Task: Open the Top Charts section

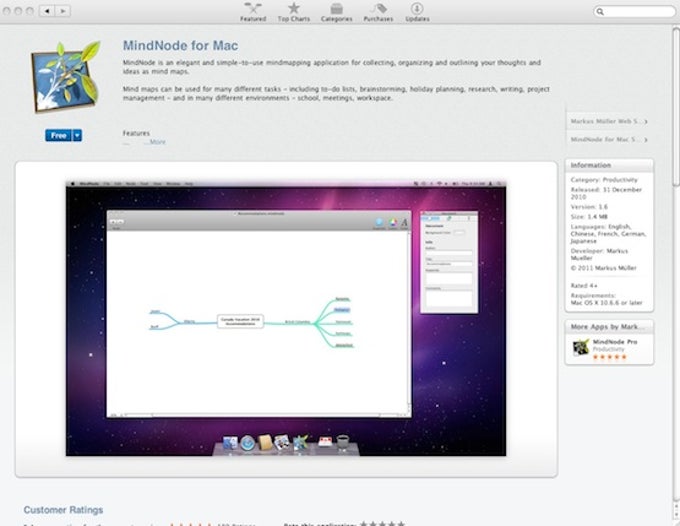Action: click(x=294, y=12)
